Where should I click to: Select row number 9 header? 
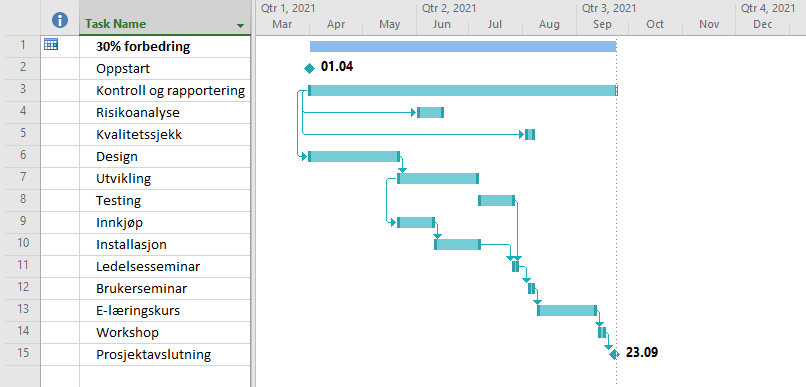coord(20,223)
